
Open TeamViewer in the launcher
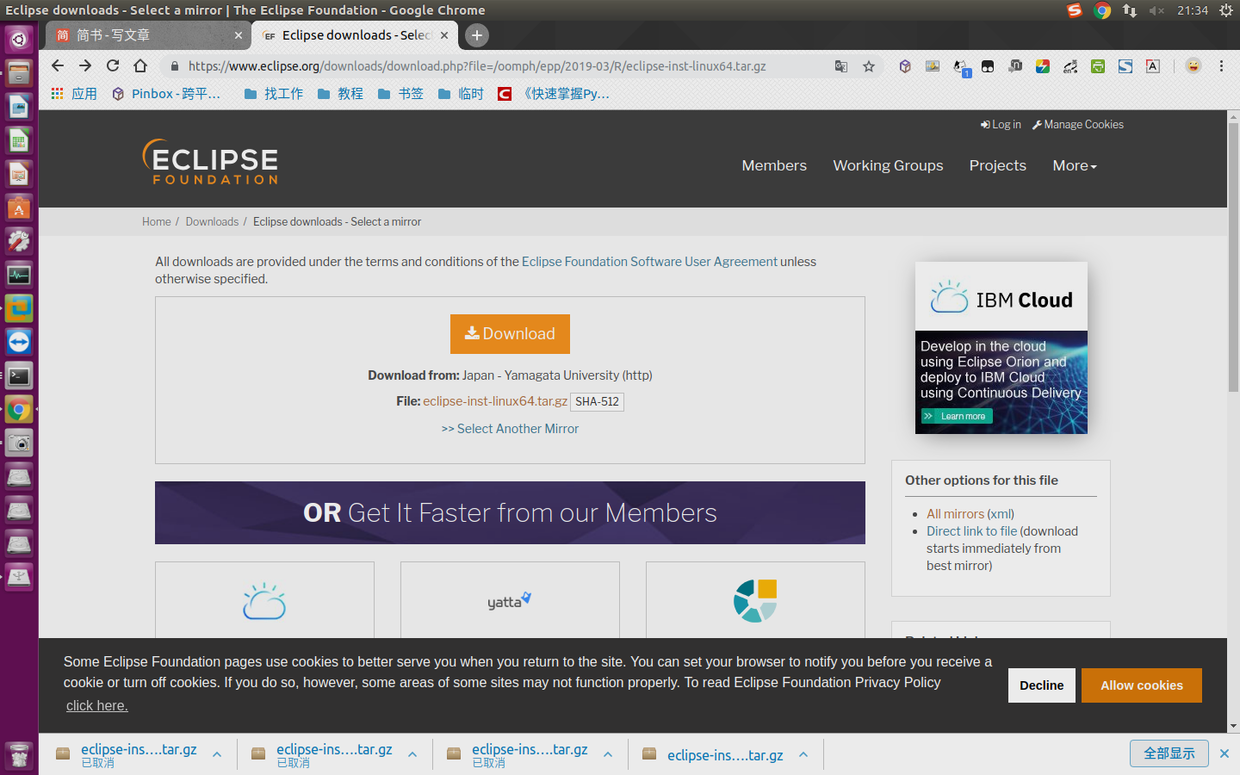[x=19, y=342]
